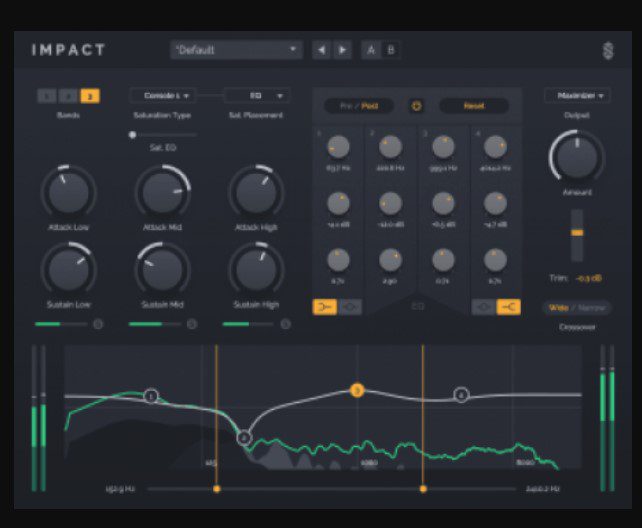Select the active shelf filter shape for EQ band 4
Viewport: 642px width, 528px height.
[x=509, y=307]
